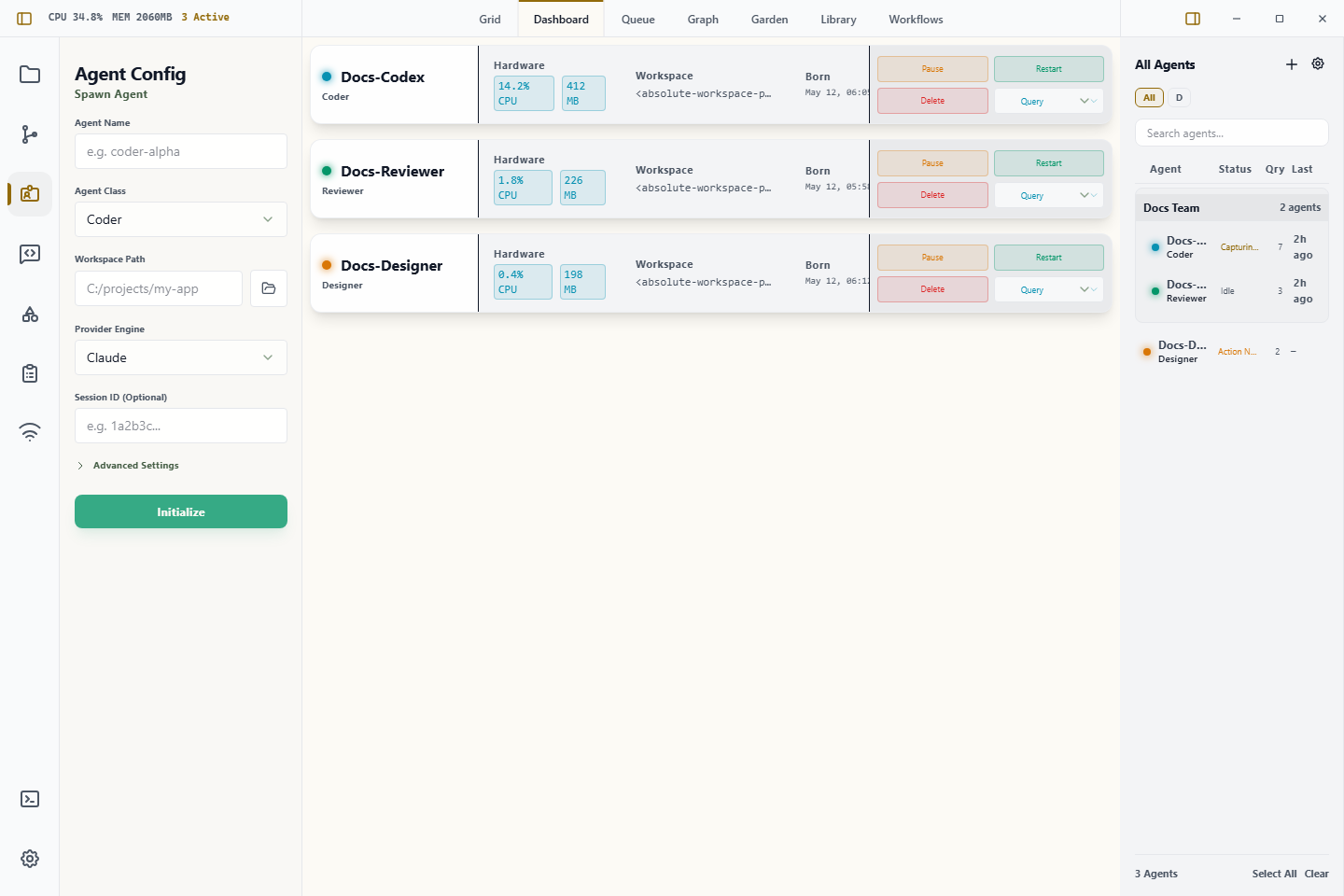
Task: Switch to the Workflows tab
Action: point(916,20)
